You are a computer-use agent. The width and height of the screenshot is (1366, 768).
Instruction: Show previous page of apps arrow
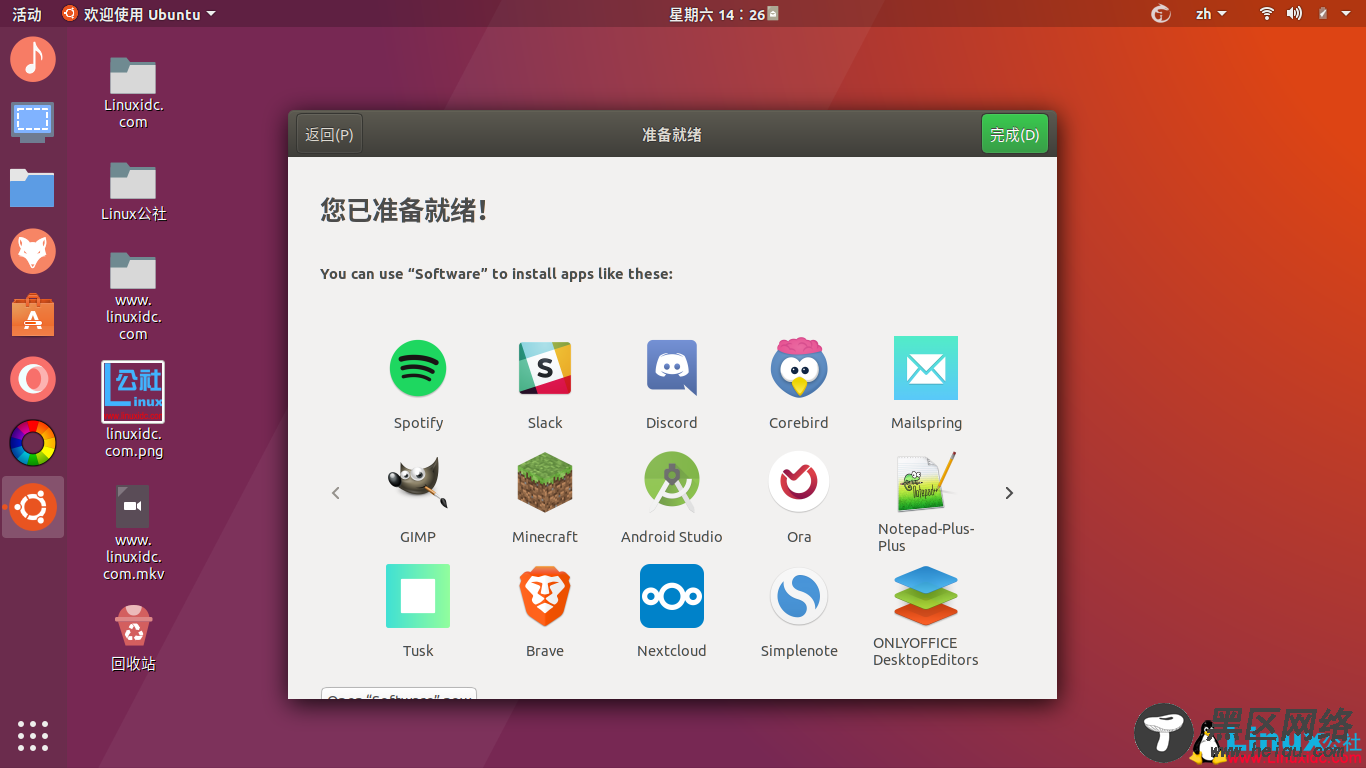336,493
